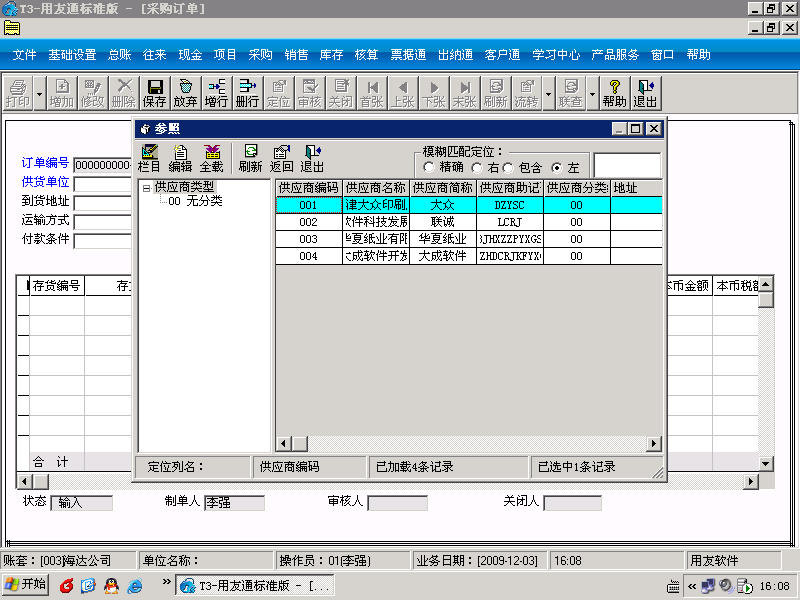Go to last record (末张) icon

(464, 93)
